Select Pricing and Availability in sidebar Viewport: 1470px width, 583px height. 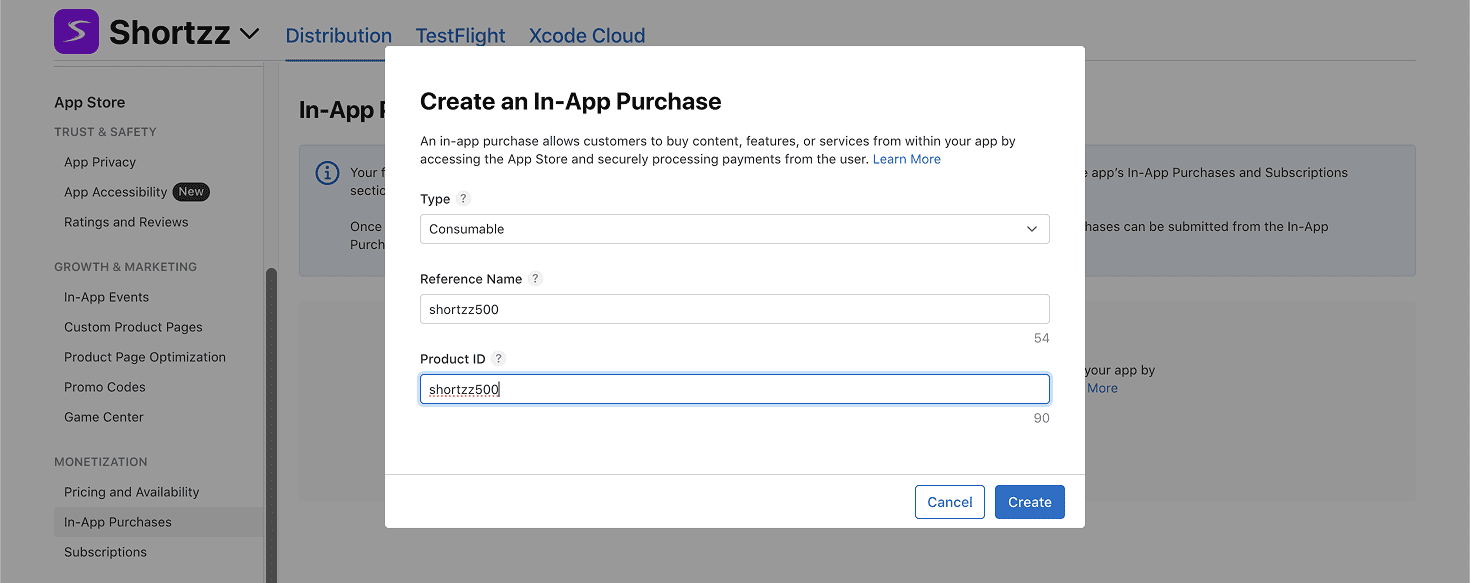tap(131, 492)
